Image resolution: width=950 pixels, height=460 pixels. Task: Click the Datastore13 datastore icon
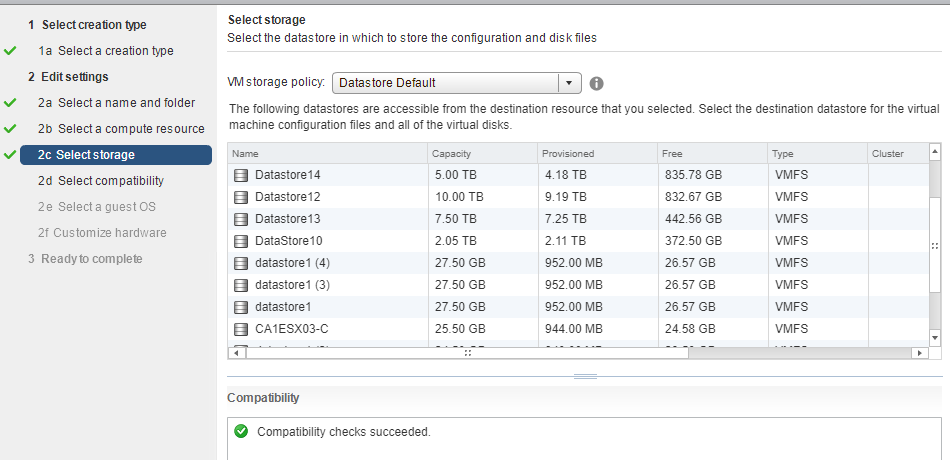(x=241, y=219)
